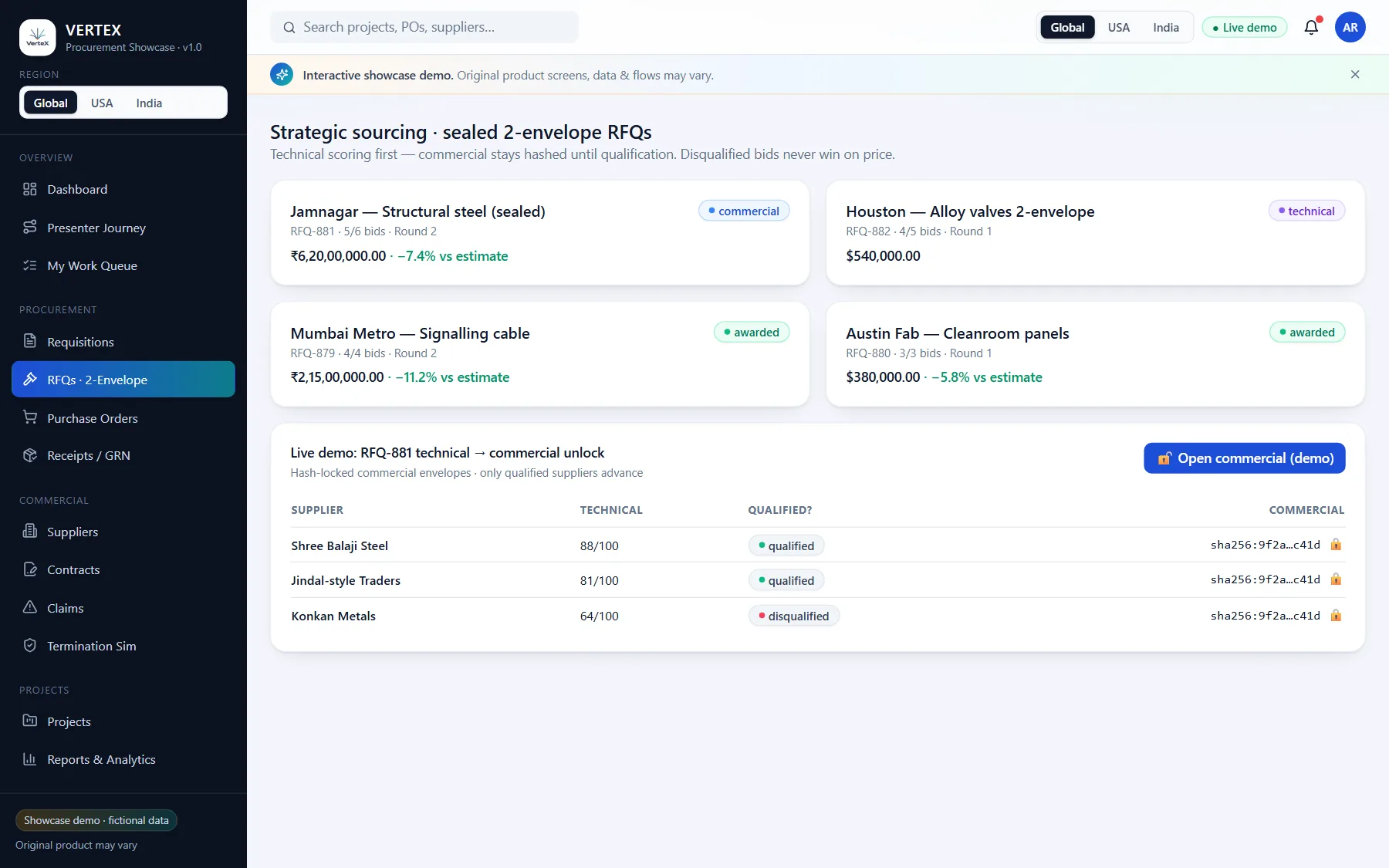Viewport: 1389px width, 868px height.
Task: Click Contracts pen icon
Action: pos(30,569)
